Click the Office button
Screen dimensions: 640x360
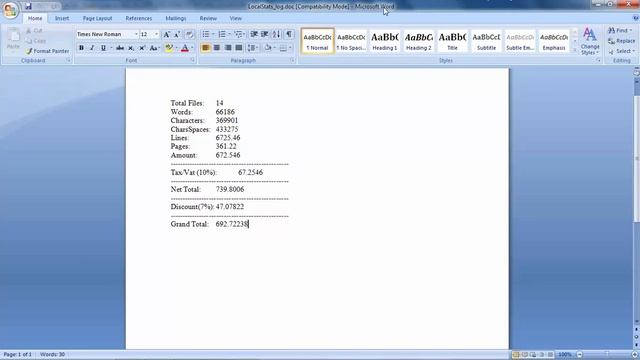point(10,9)
